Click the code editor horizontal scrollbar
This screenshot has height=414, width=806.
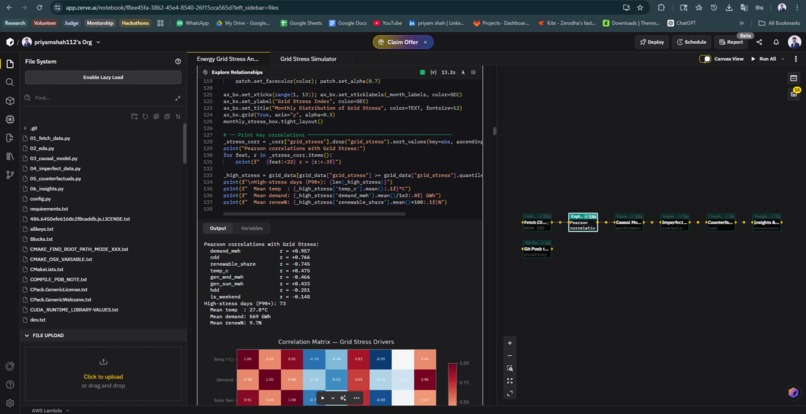coord(314,213)
